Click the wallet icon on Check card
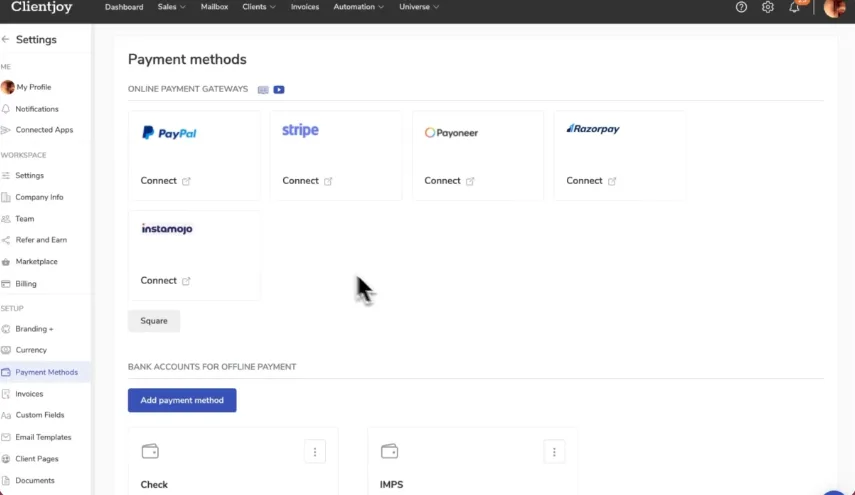 point(150,451)
